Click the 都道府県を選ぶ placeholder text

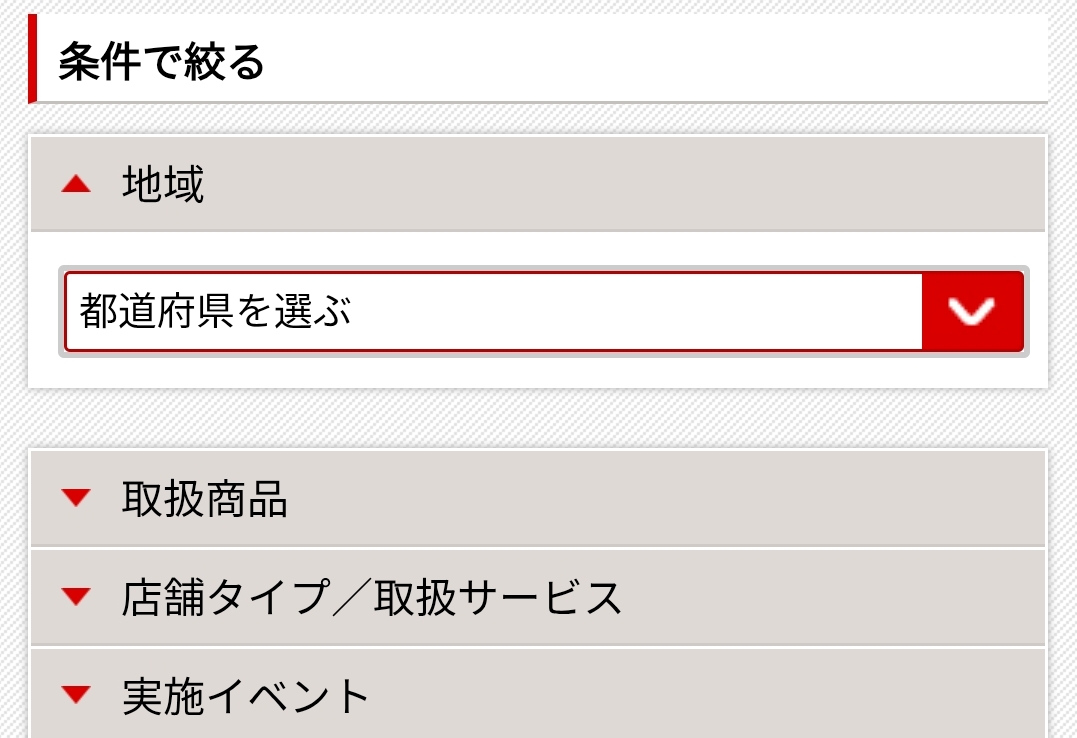tap(216, 312)
